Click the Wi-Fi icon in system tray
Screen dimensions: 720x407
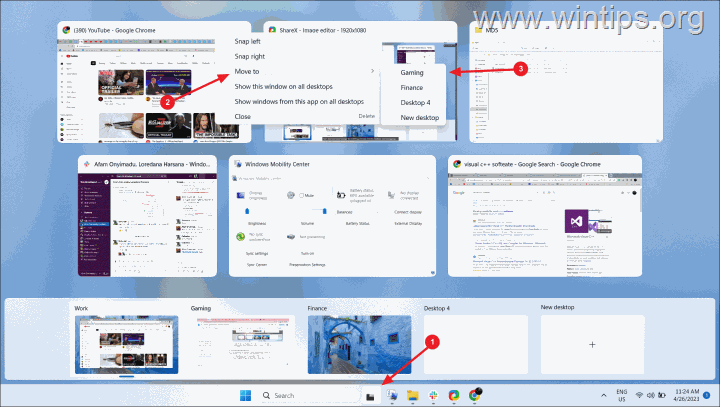pyautogui.click(x=638, y=396)
